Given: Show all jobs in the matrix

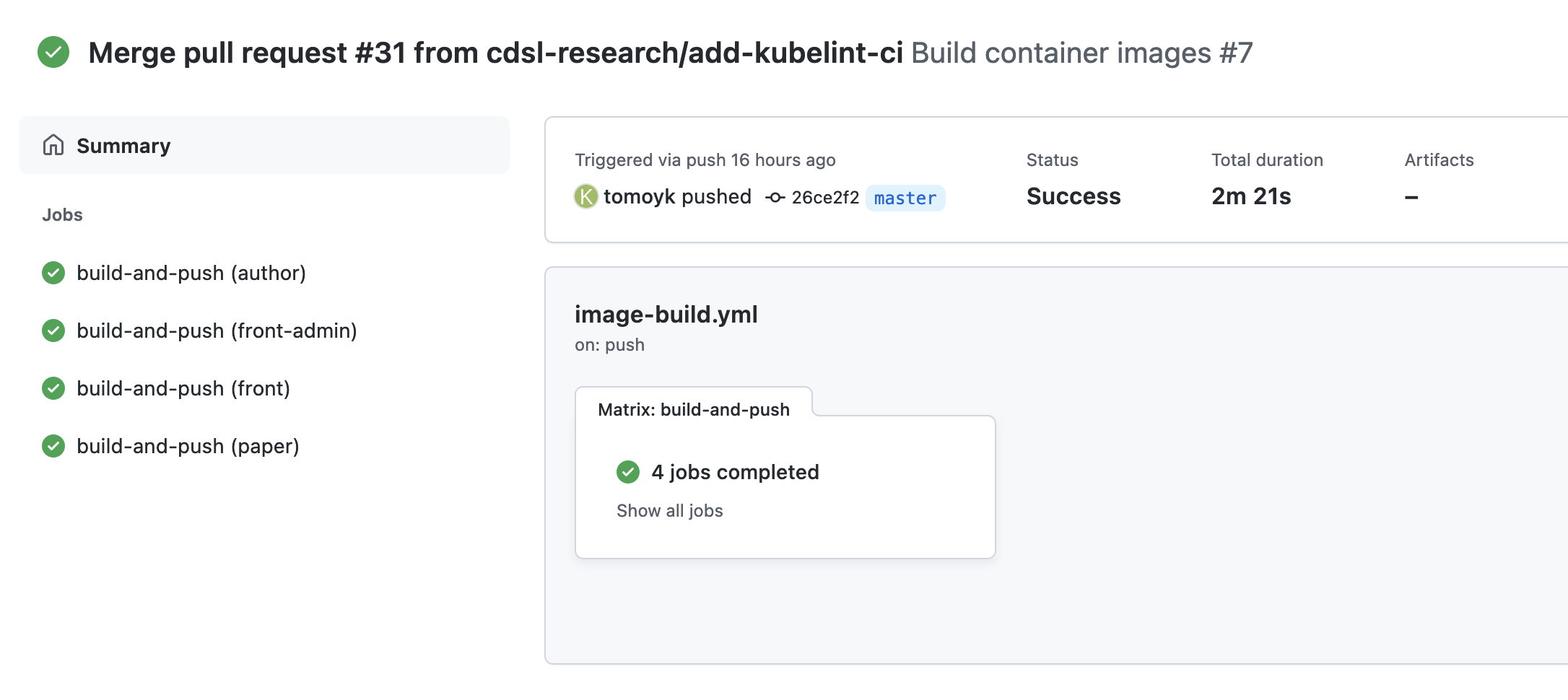Looking at the screenshot, I should (669, 510).
